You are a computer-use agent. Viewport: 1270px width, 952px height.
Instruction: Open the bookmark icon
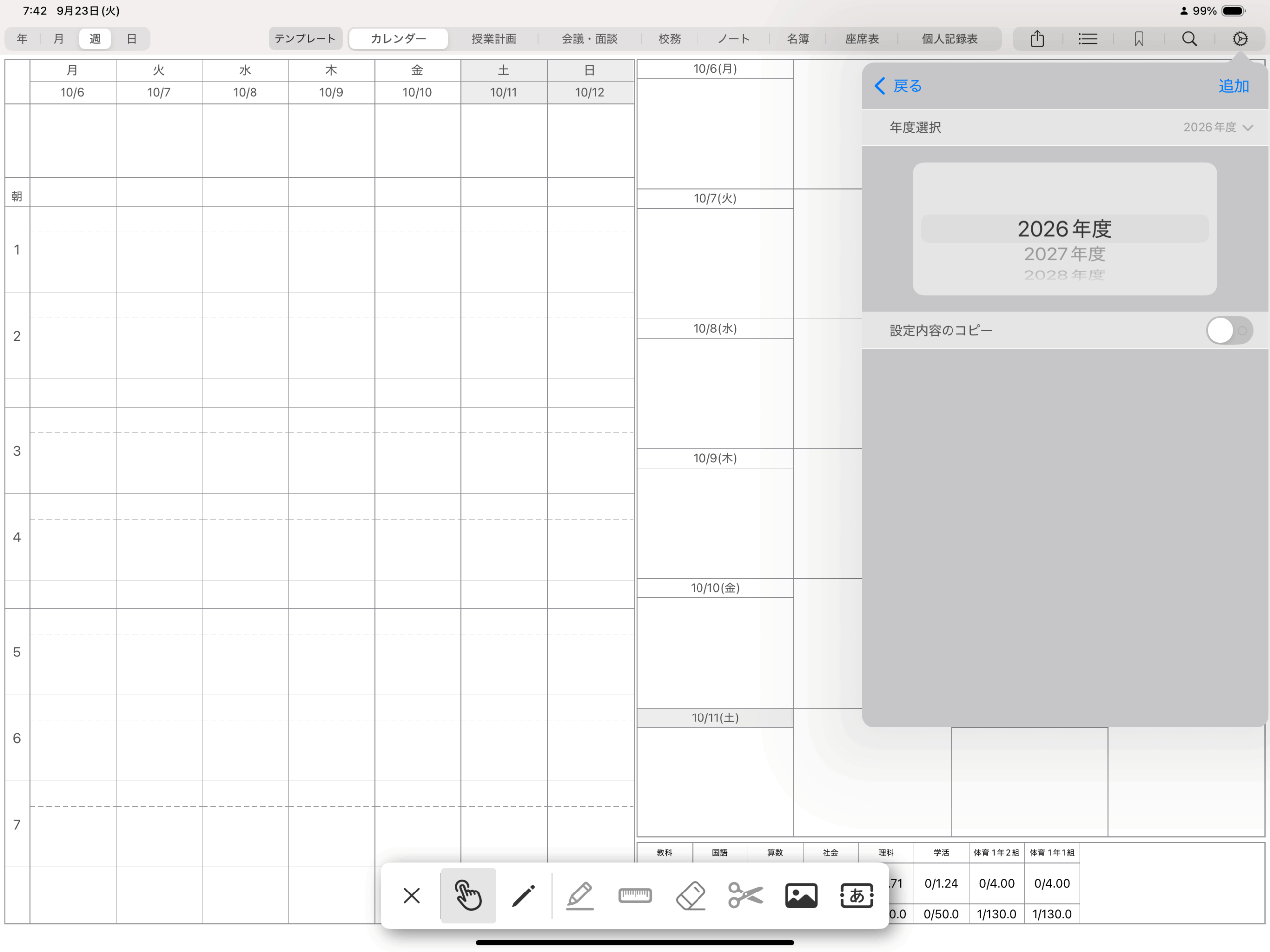coord(1139,39)
